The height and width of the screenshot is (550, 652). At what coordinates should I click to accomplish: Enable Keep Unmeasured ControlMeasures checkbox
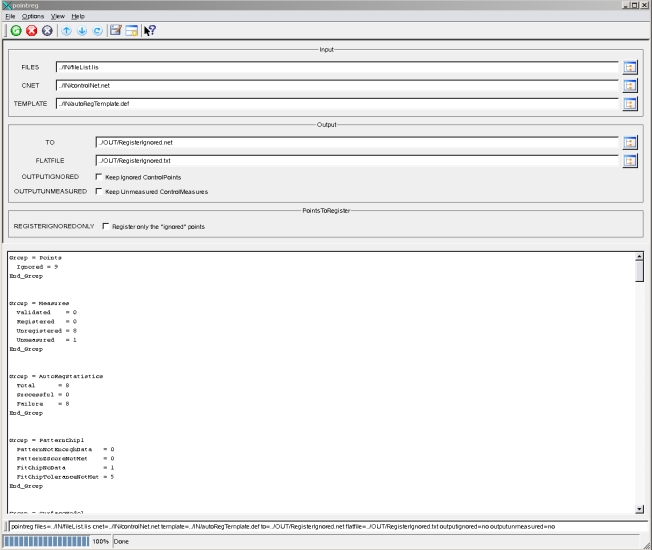pos(99,191)
